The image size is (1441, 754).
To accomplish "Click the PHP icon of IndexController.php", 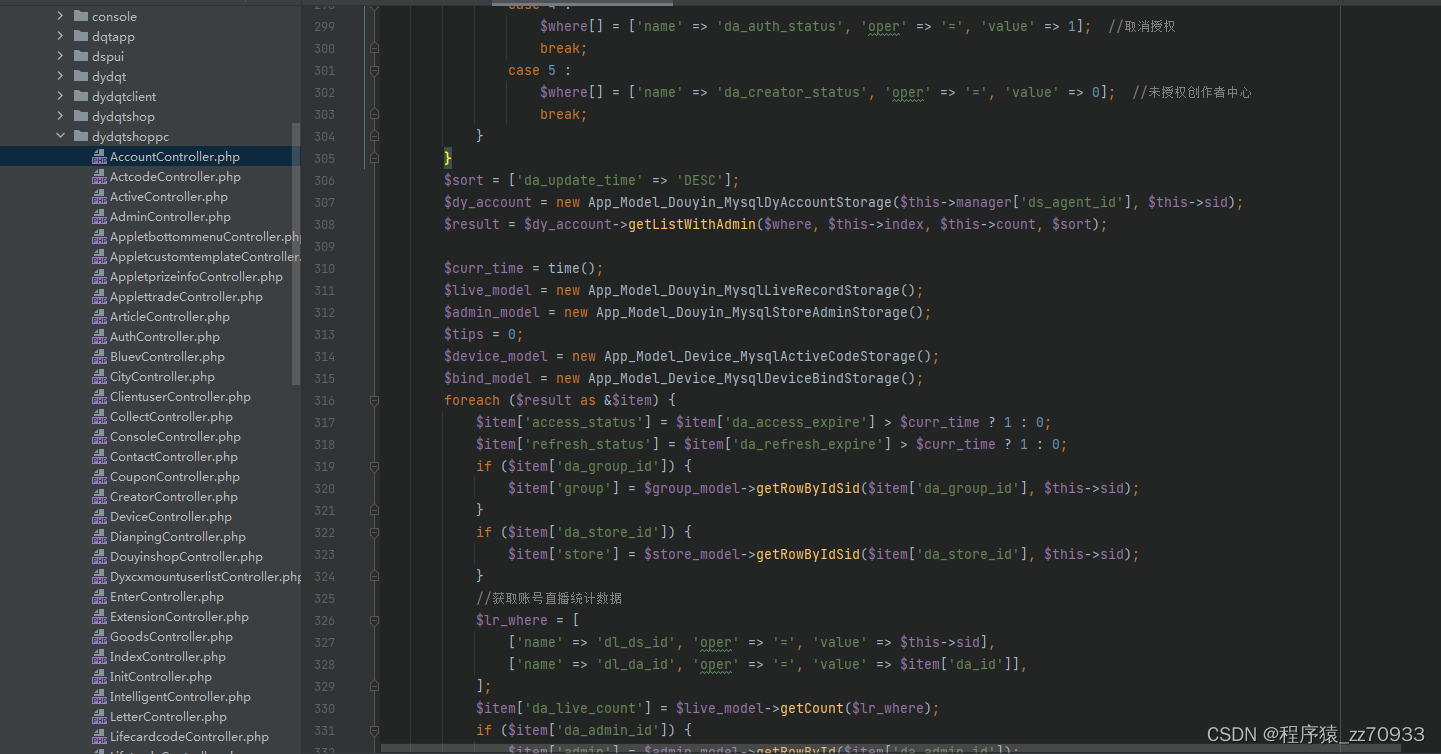I will tap(99, 656).
